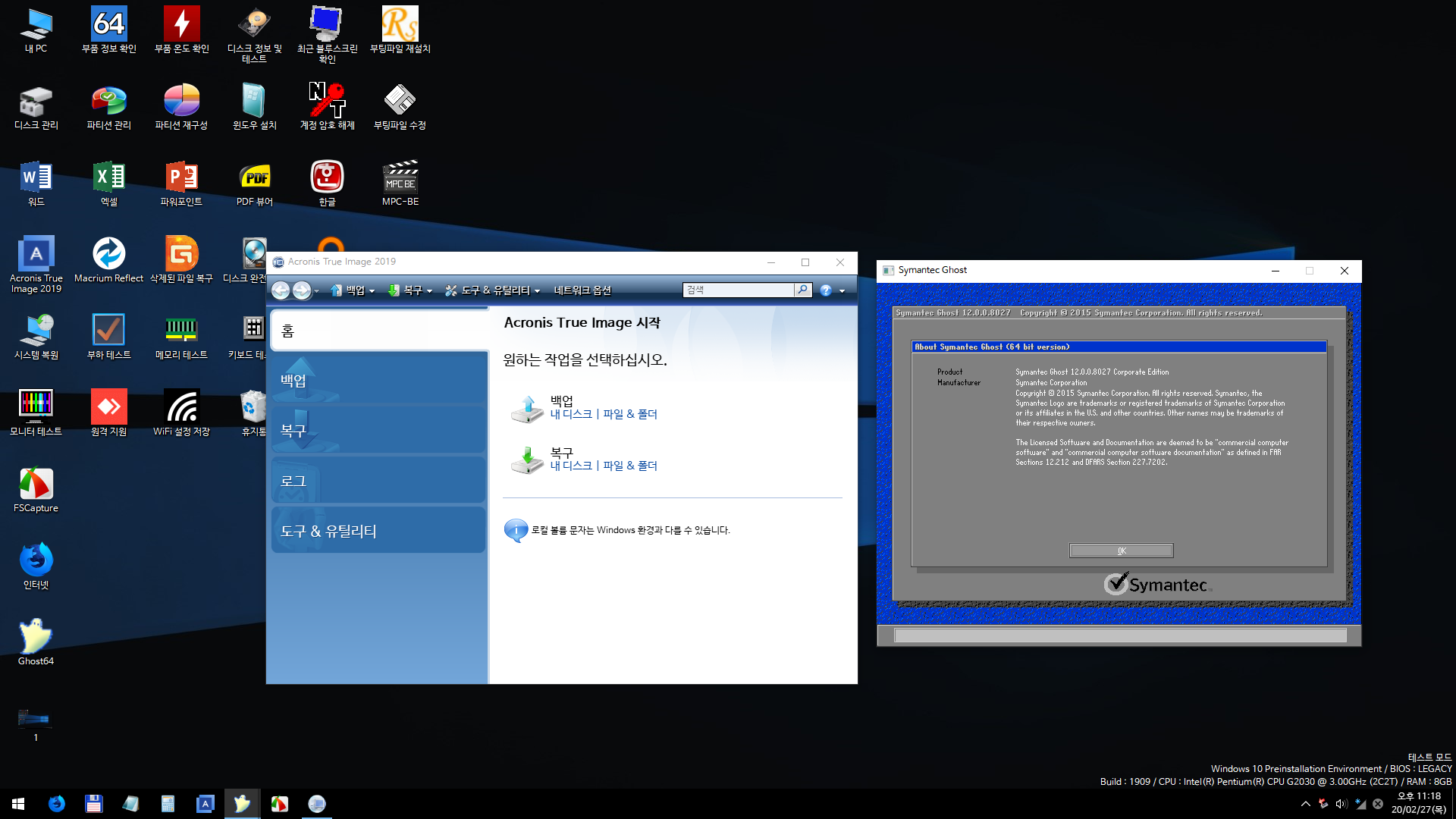Click Acronis forward navigation arrow
This screenshot has height=819, width=1456.
click(x=302, y=290)
